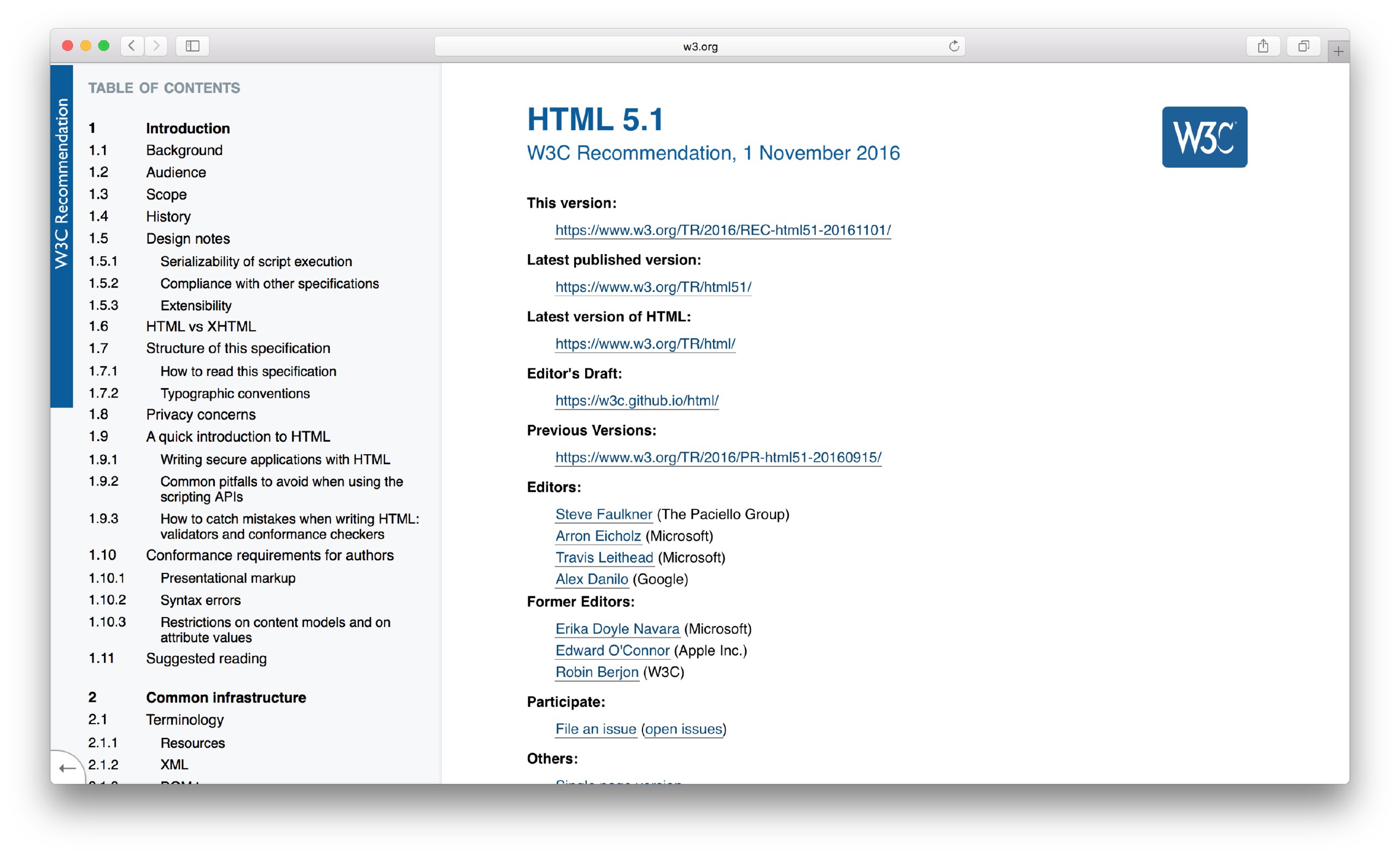
Task: Go to 2.1 Terminology section
Action: point(185,720)
